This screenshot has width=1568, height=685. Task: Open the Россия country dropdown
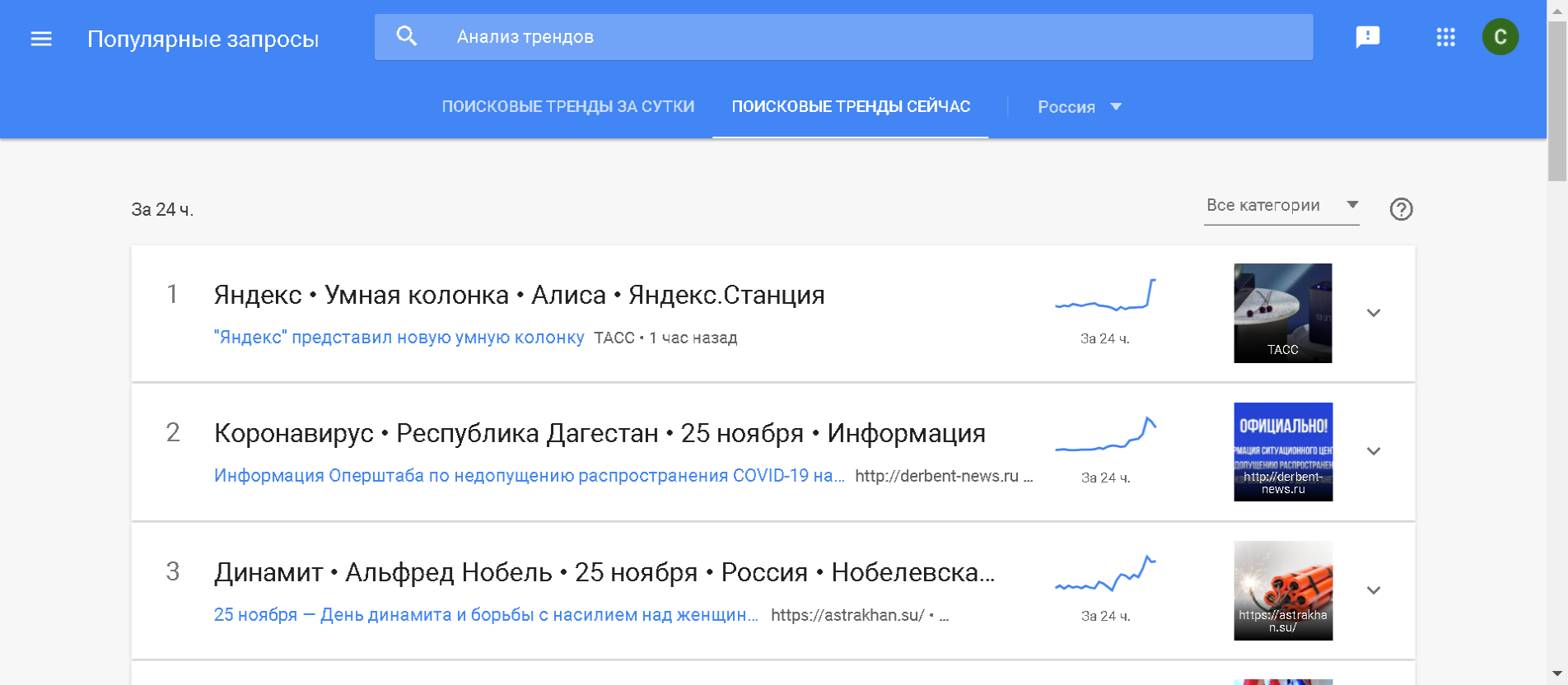(x=1079, y=107)
